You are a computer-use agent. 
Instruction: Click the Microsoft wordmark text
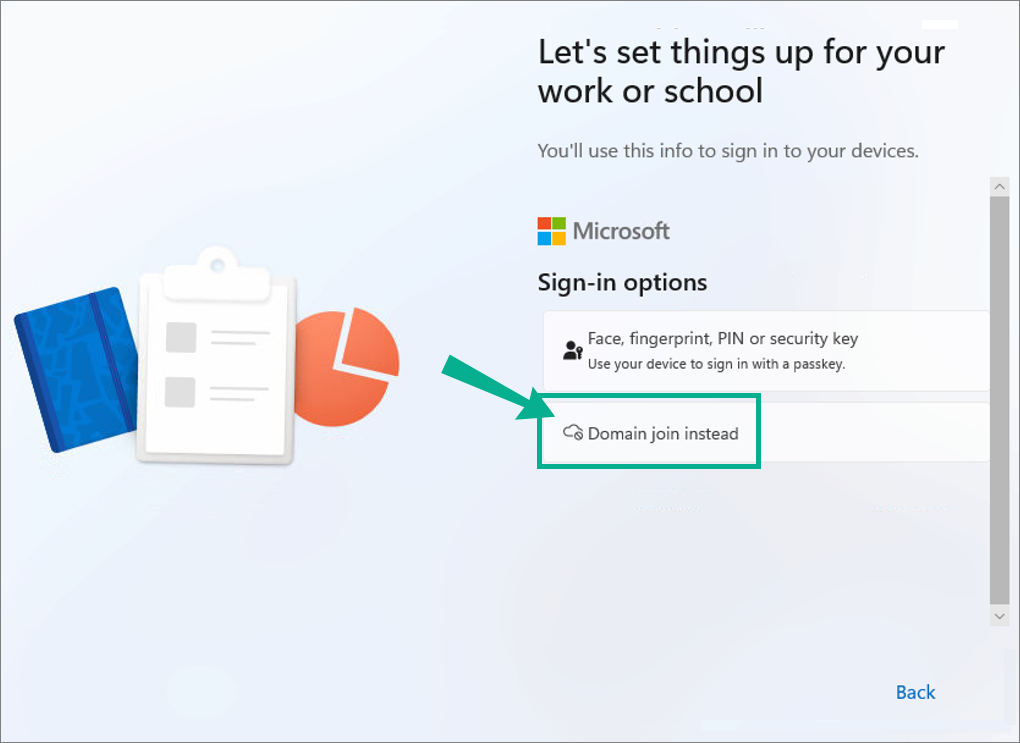pos(621,231)
